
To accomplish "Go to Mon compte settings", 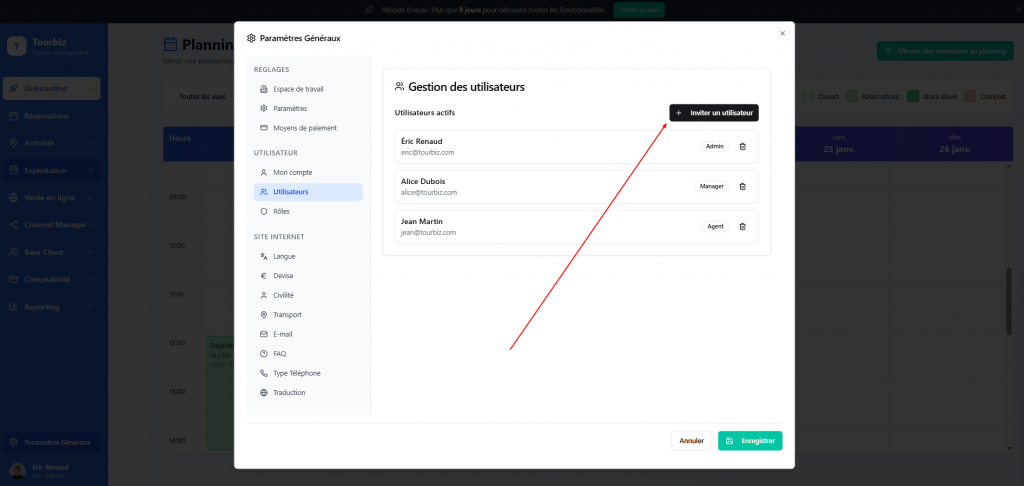I will point(292,172).
